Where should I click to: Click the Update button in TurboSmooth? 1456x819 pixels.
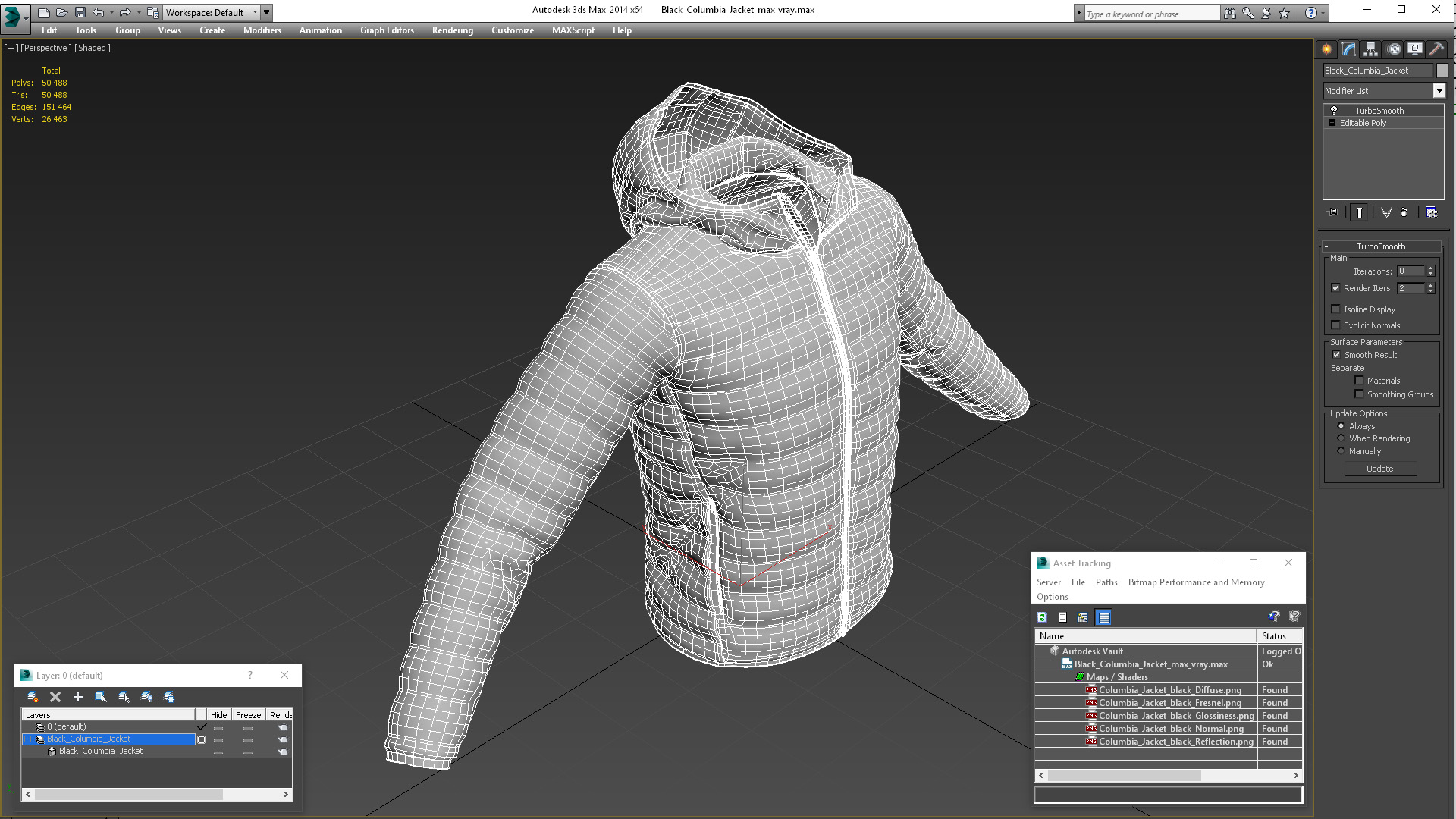tap(1379, 469)
